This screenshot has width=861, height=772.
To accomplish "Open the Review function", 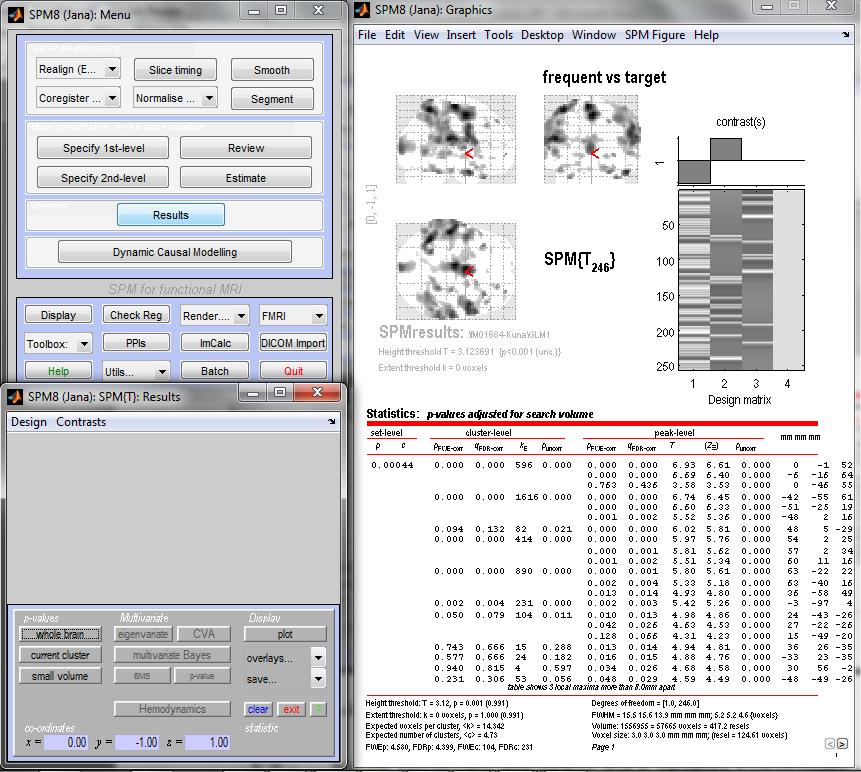I will 245,148.
